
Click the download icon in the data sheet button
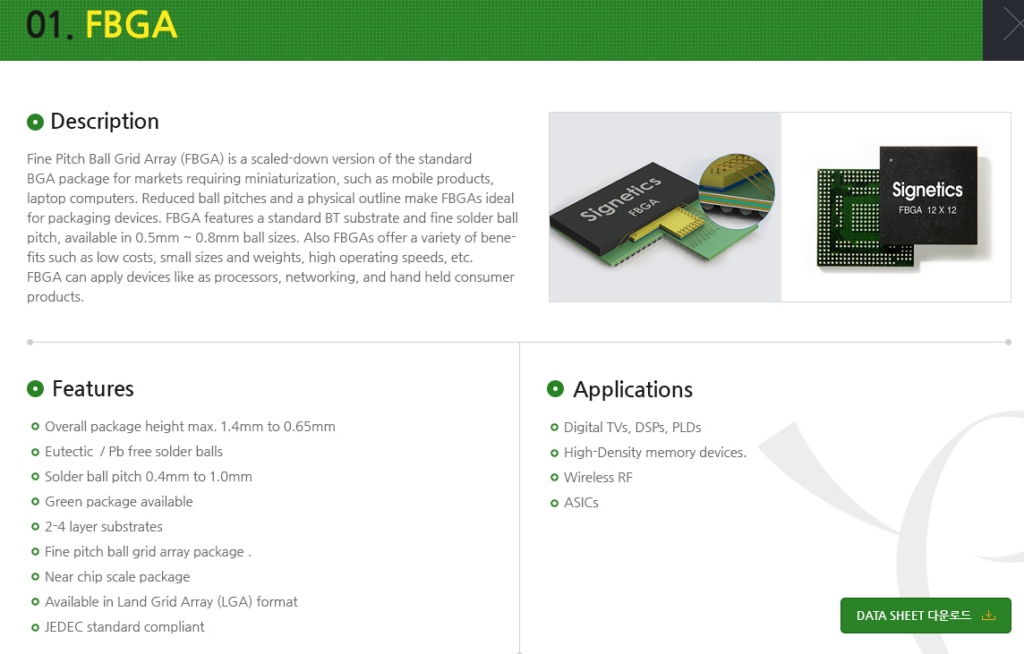click(x=989, y=615)
